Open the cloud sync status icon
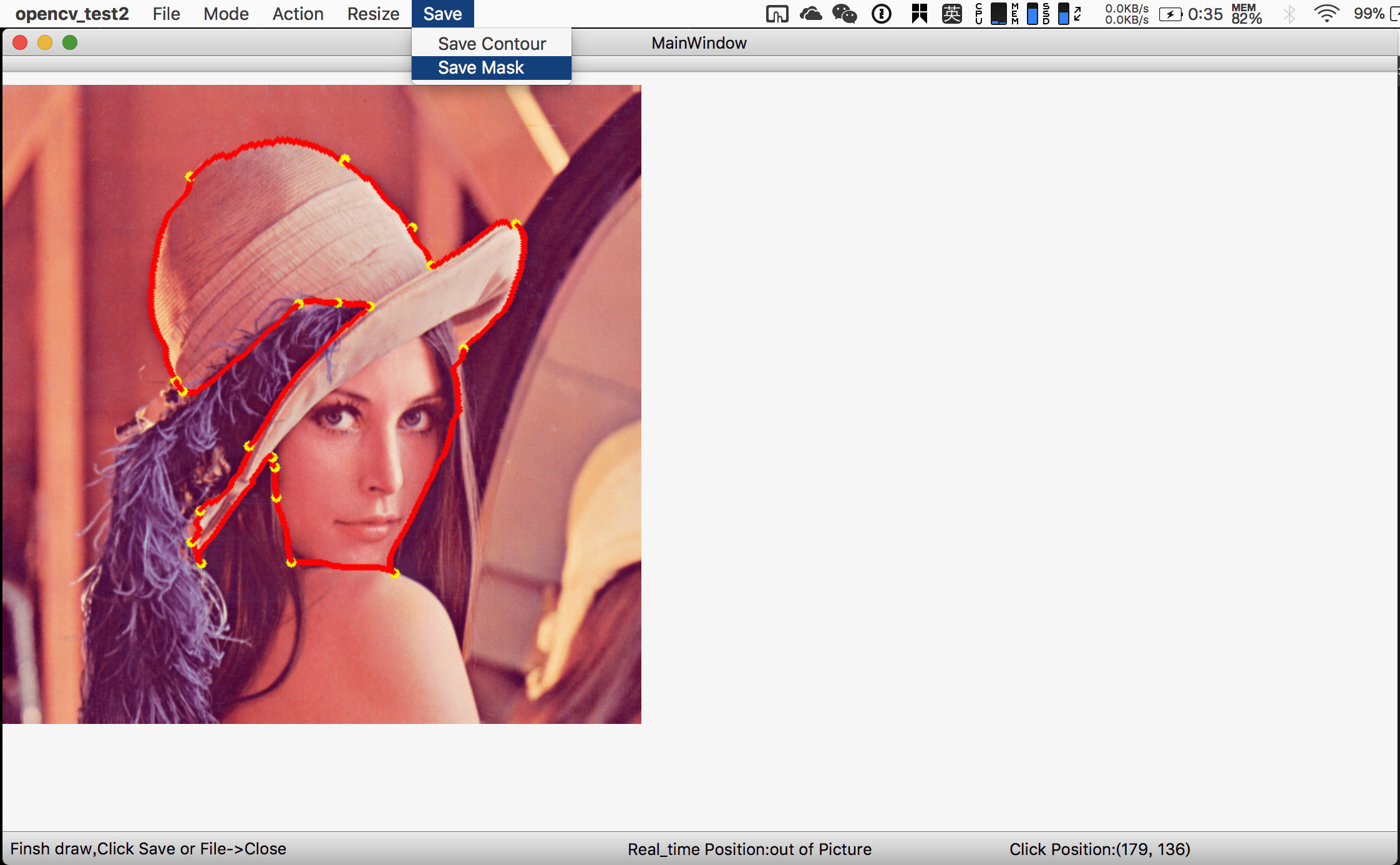 810,14
